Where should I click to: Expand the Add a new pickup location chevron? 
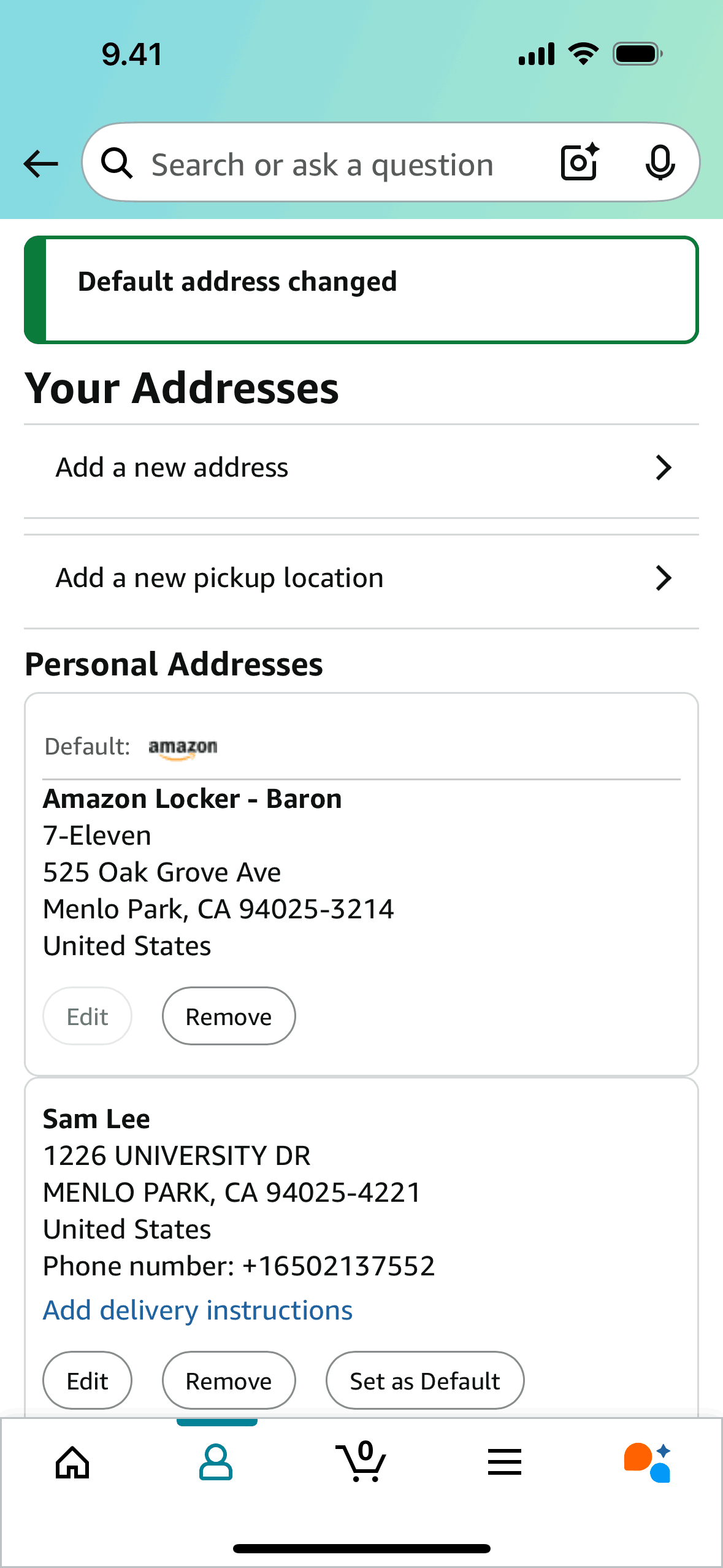663,578
